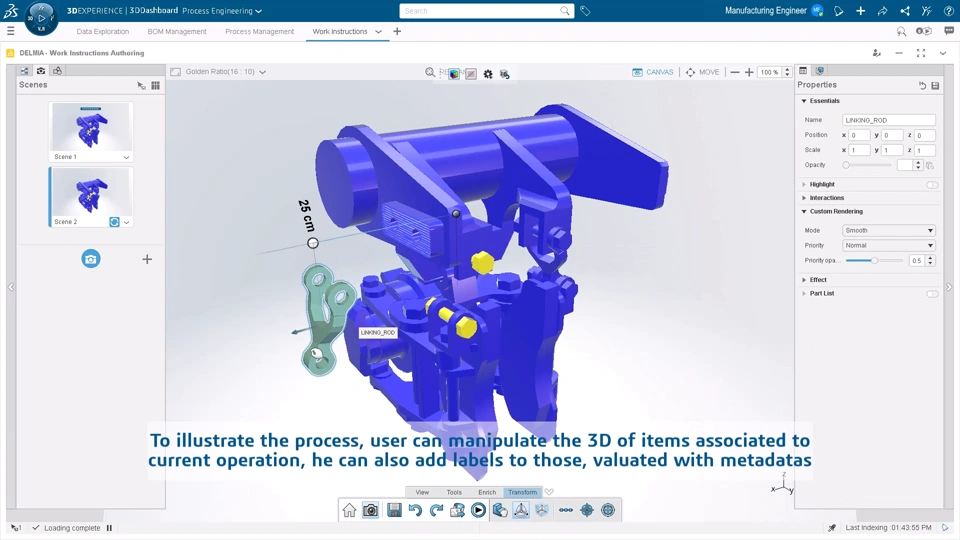
Task: Click the floppy disk save icon in bottom toolbar
Action: [394, 510]
